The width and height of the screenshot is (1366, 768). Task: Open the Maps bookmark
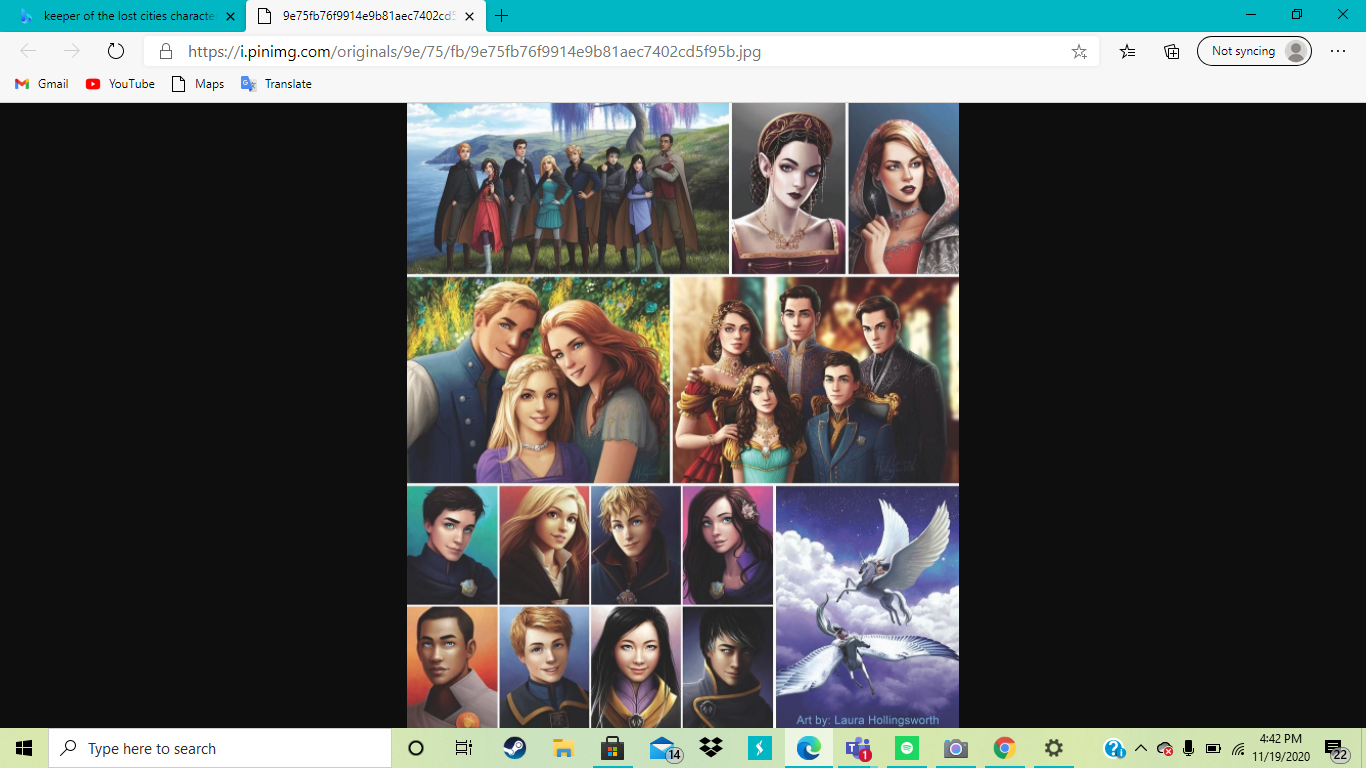pos(198,84)
